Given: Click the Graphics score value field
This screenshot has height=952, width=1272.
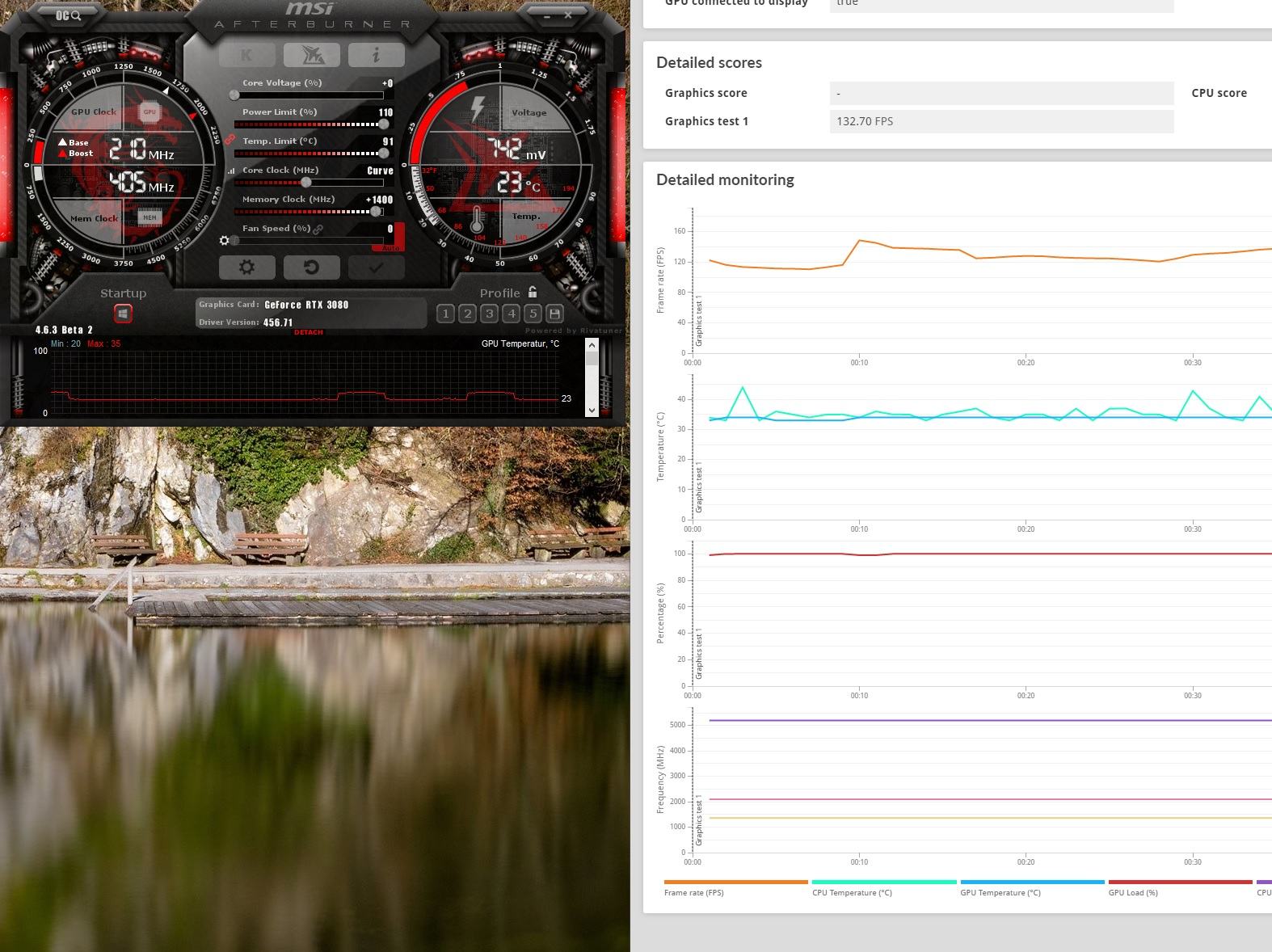Looking at the screenshot, I should [x=1001, y=93].
